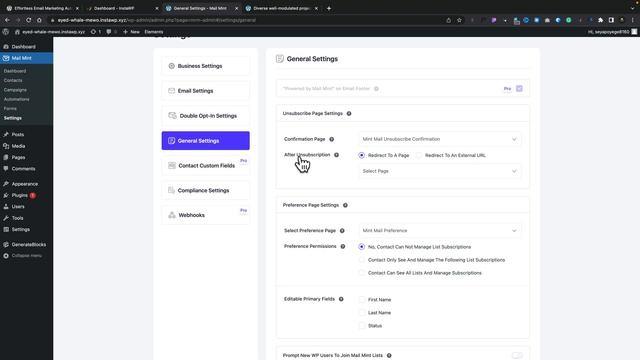
Task: Click help icon beside Powered by Mail Mint
Action: point(376,89)
